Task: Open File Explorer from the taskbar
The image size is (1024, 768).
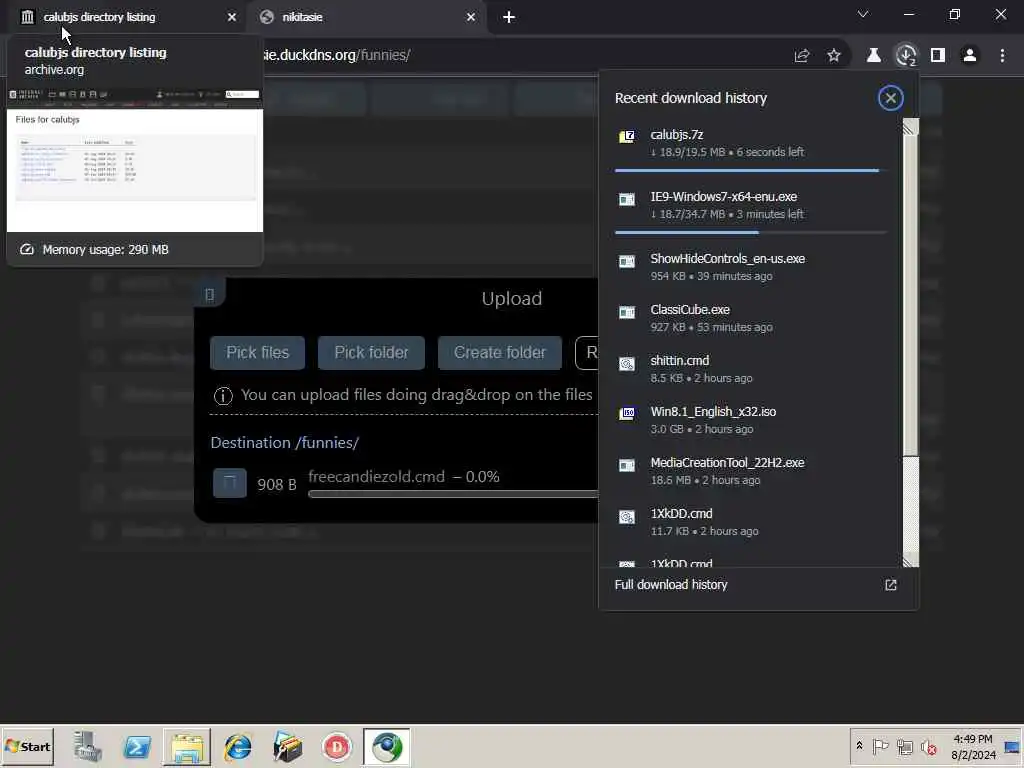Action: pos(187,746)
